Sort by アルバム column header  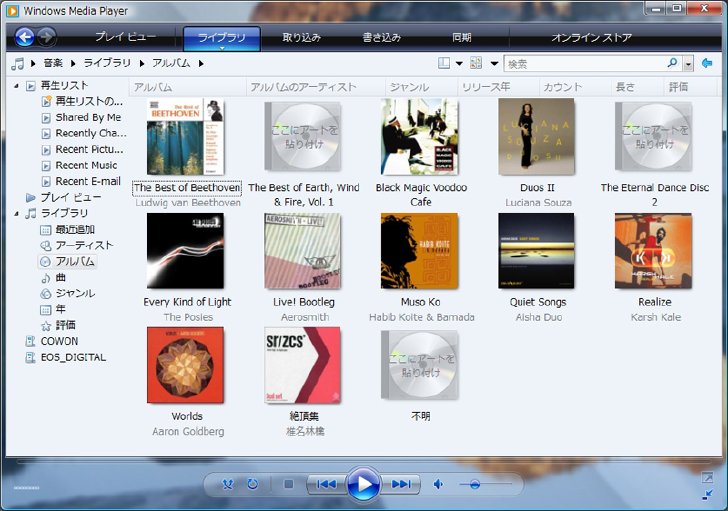tap(188, 87)
